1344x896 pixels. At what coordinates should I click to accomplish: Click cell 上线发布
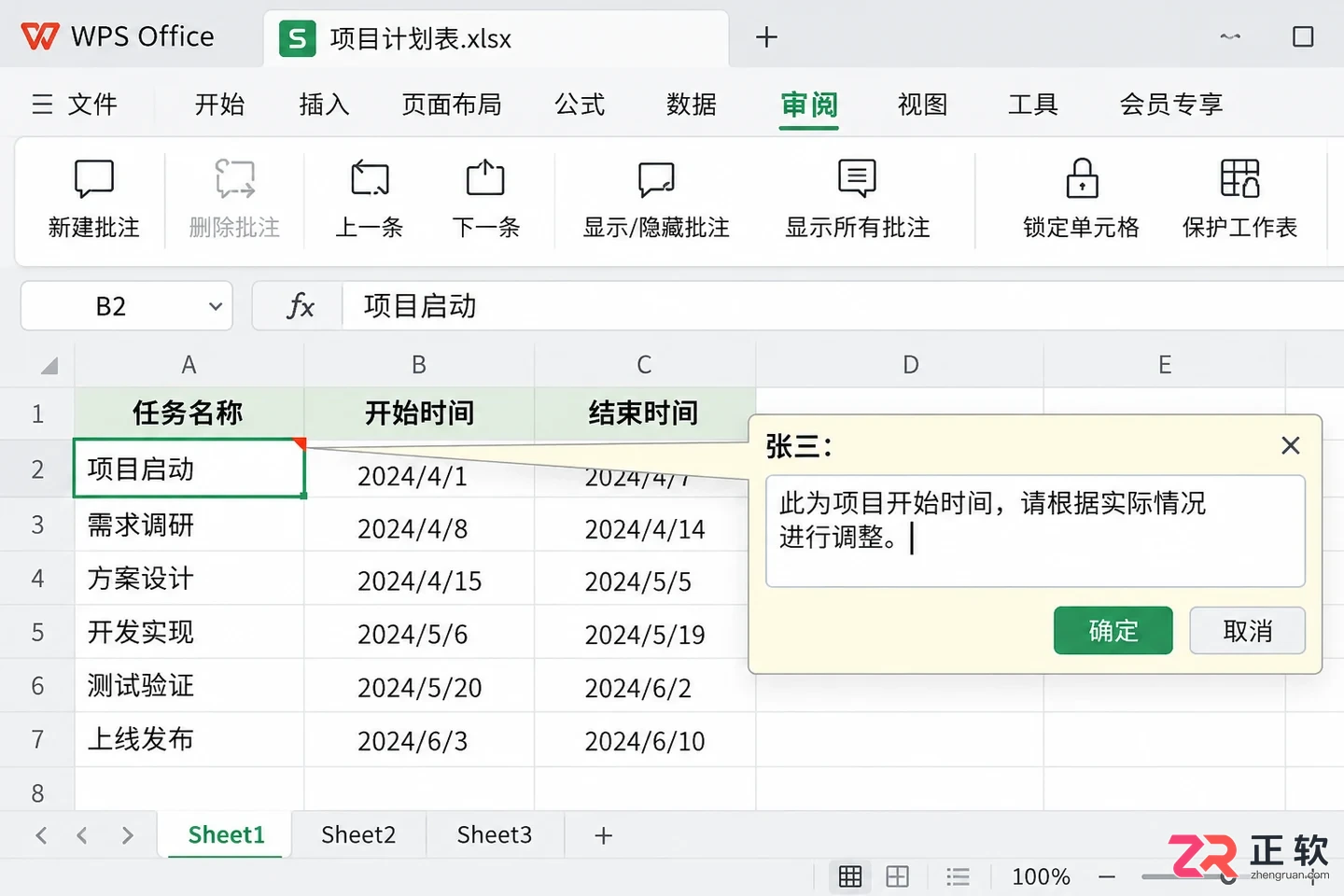[189, 740]
